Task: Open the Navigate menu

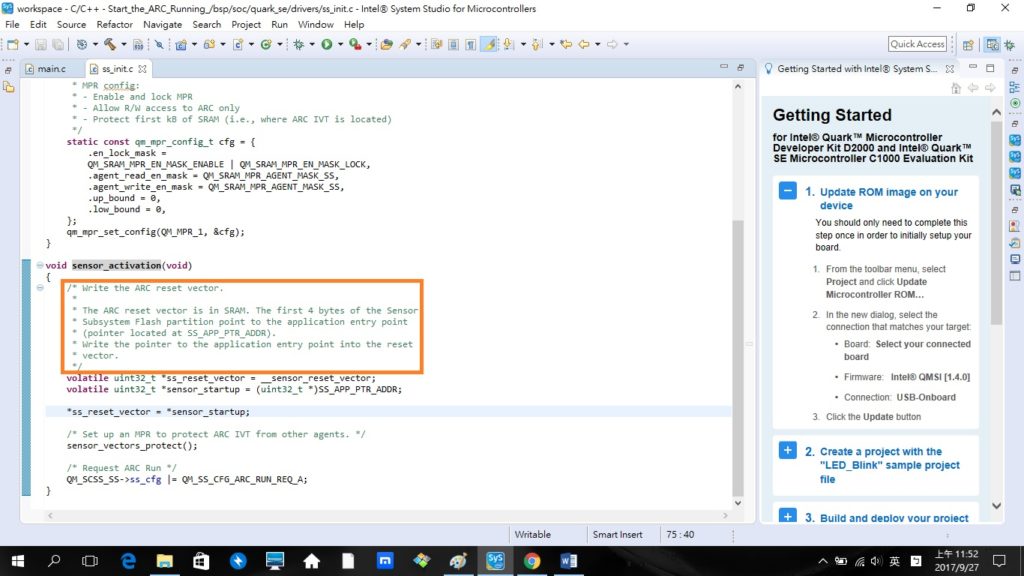Action: tap(163, 24)
